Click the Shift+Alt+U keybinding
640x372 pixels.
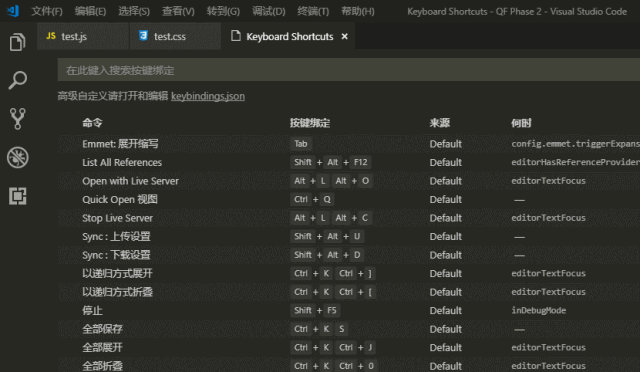point(327,236)
